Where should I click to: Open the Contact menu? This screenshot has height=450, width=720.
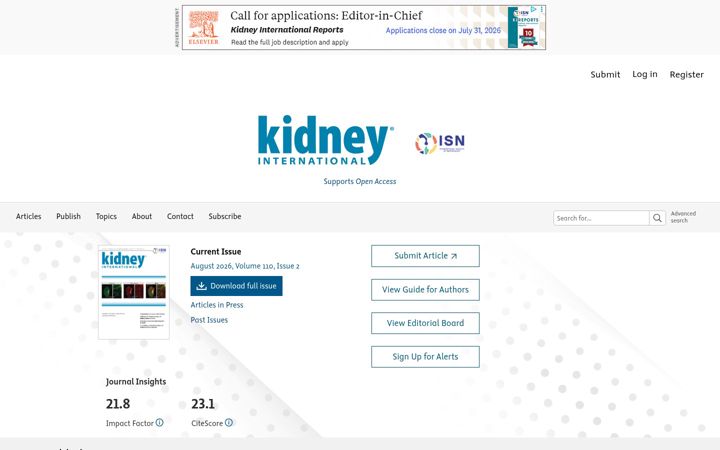pos(180,216)
